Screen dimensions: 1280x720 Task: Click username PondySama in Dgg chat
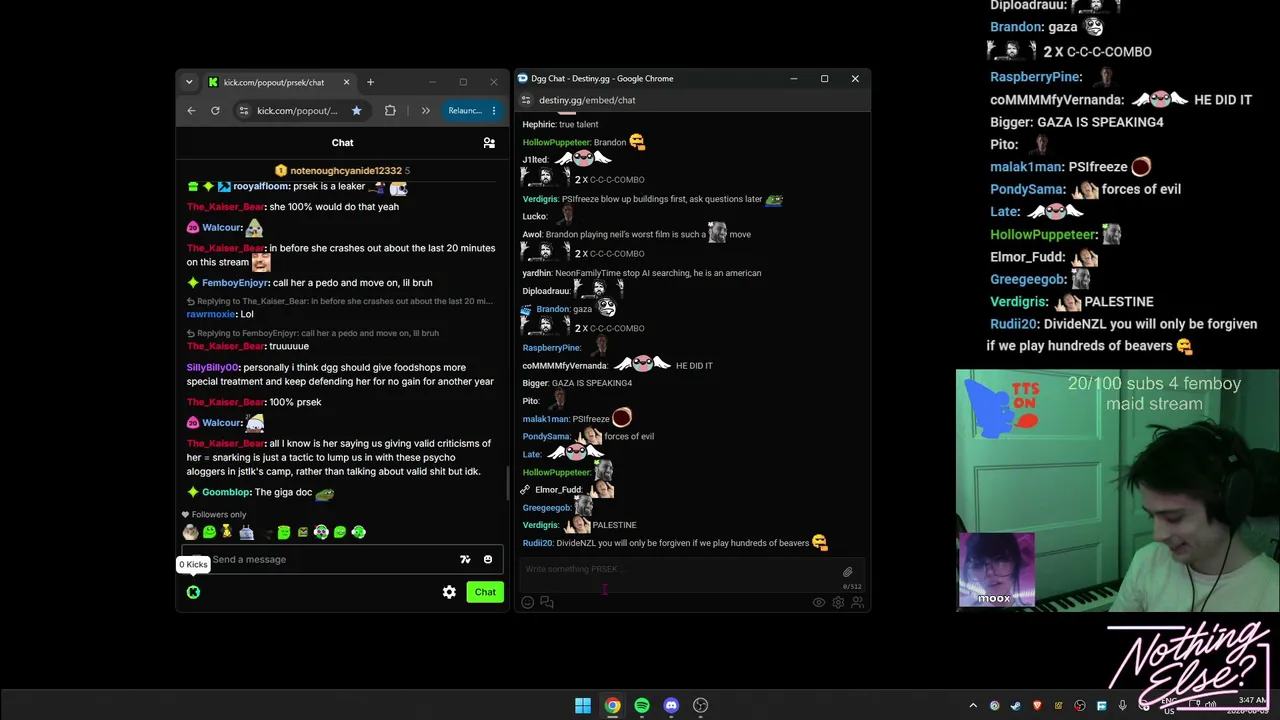546,436
